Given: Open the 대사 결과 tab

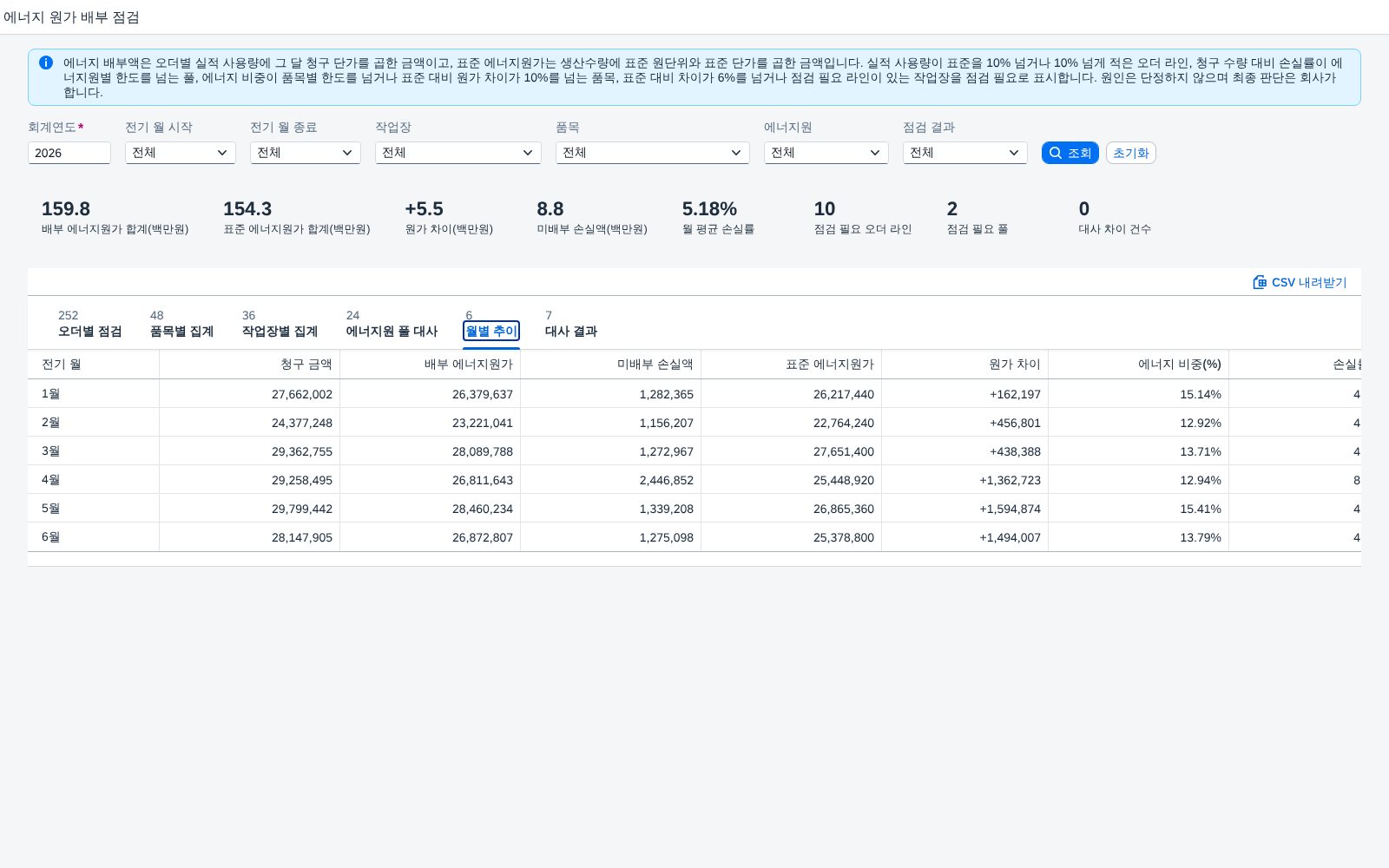Looking at the screenshot, I should [570, 324].
